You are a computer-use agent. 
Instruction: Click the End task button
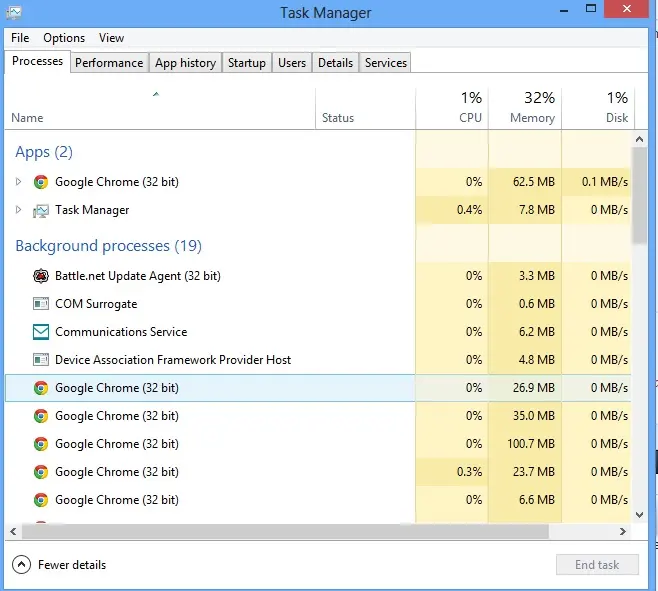click(597, 565)
